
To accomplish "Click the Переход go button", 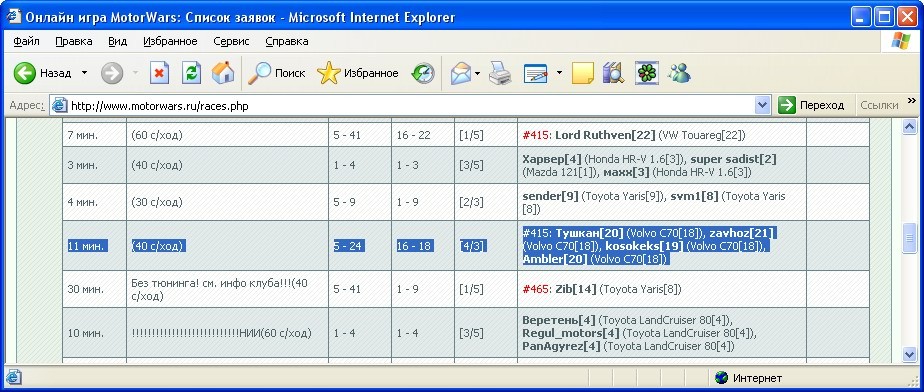I will [811, 106].
